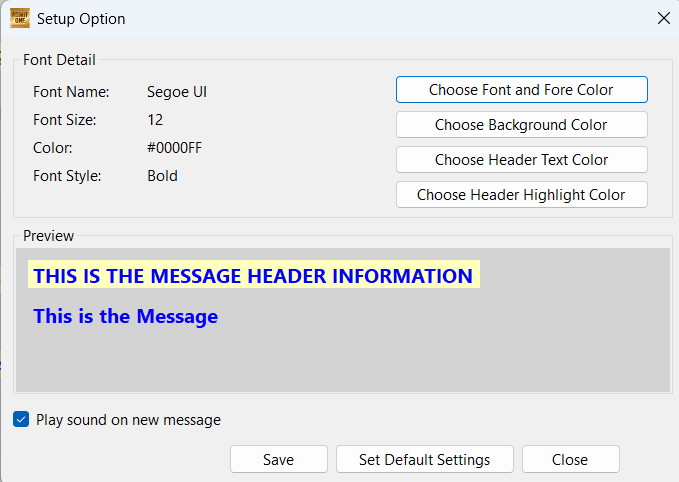Screen dimensions: 679x482
Task: Save the current font settings
Action: pos(278,459)
